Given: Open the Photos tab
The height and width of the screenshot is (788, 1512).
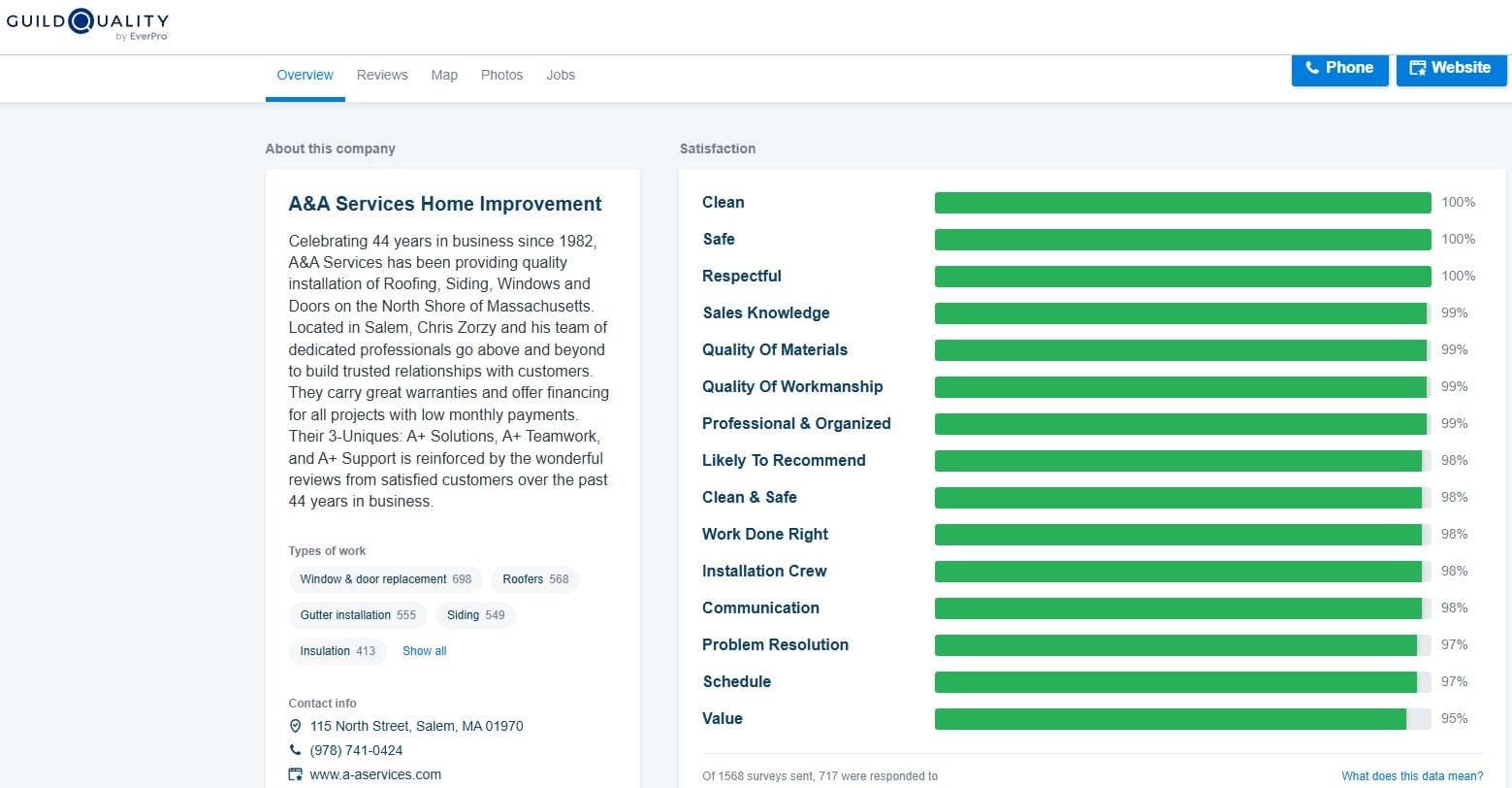Looking at the screenshot, I should click(x=501, y=75).
